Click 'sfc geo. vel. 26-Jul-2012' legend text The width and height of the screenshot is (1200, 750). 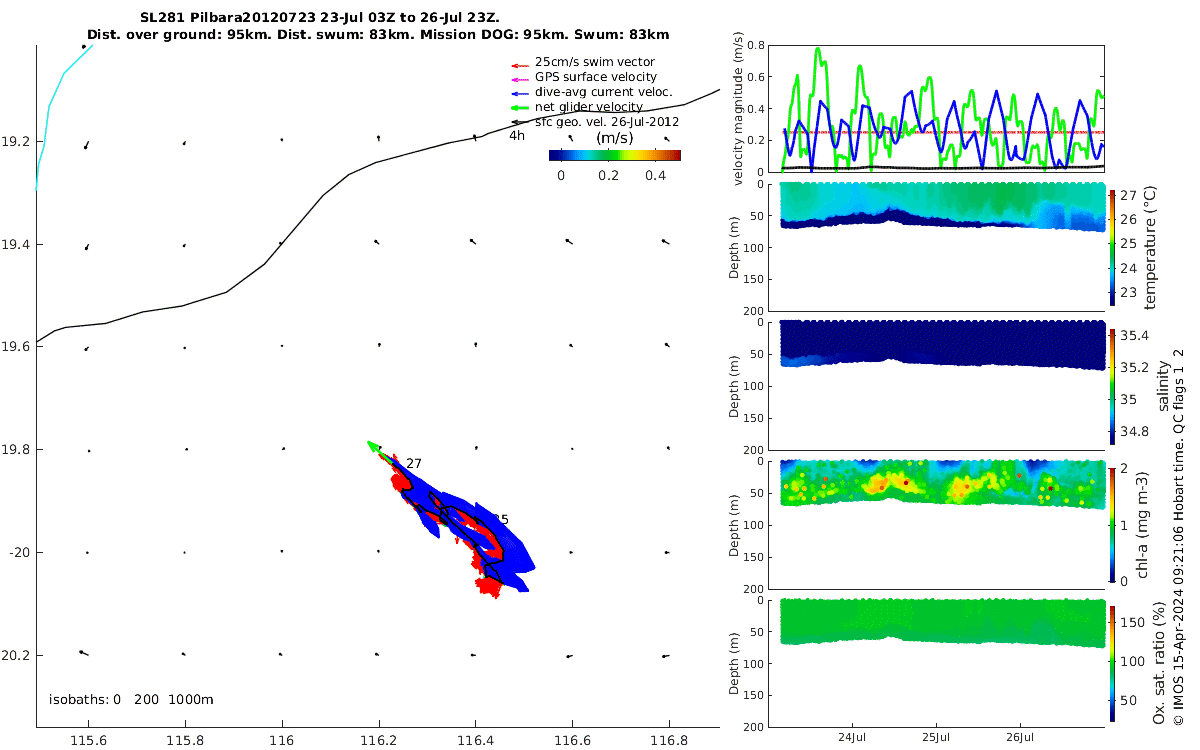(607, 122)
